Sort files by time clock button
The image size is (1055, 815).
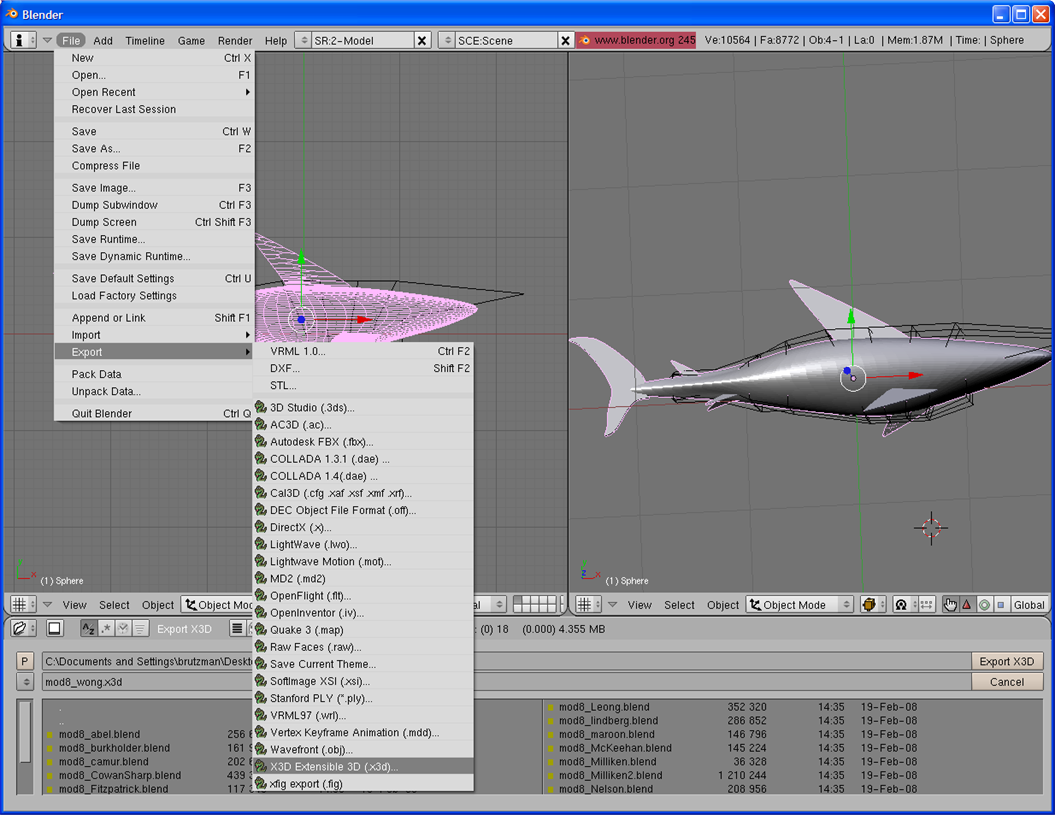[122, 629]
